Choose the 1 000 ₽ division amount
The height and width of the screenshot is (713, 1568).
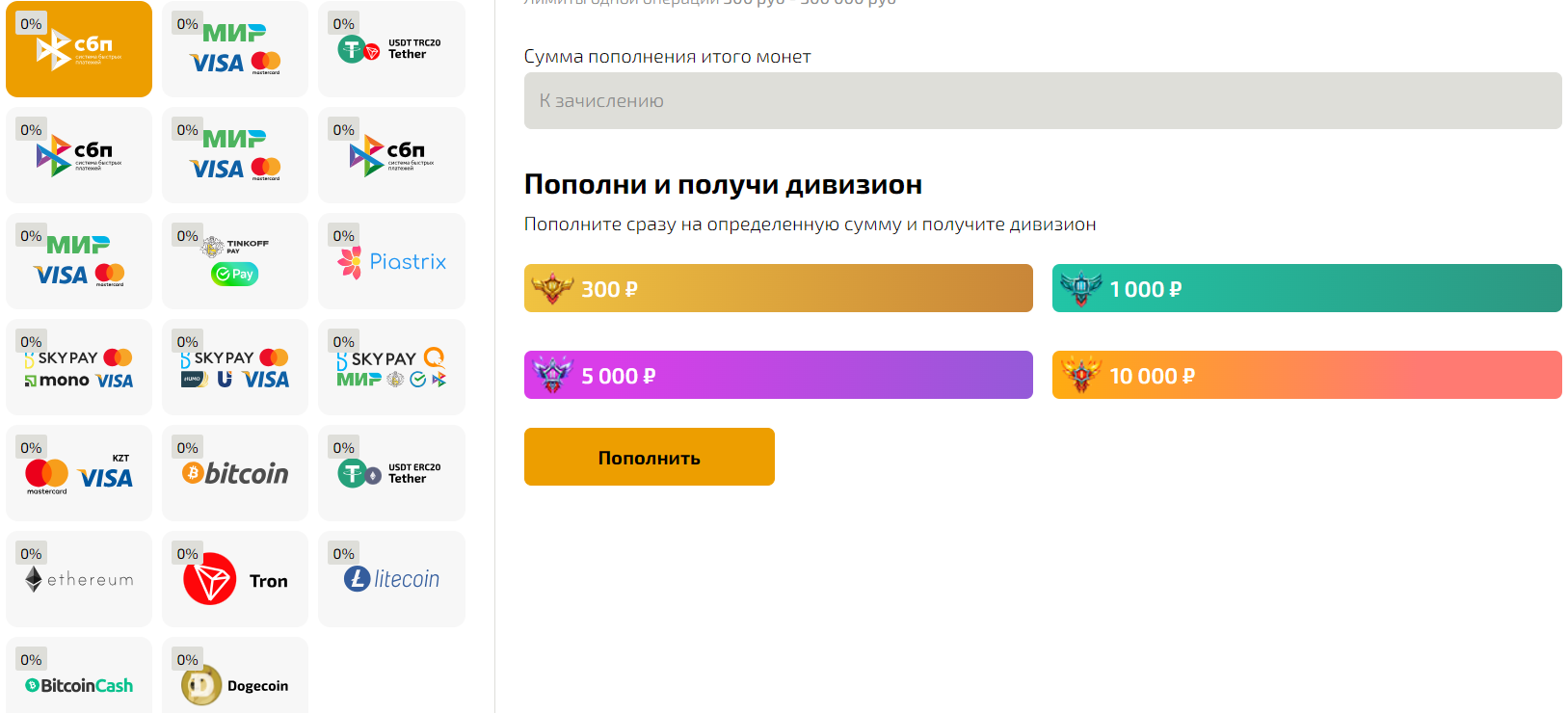(1307, 288)
